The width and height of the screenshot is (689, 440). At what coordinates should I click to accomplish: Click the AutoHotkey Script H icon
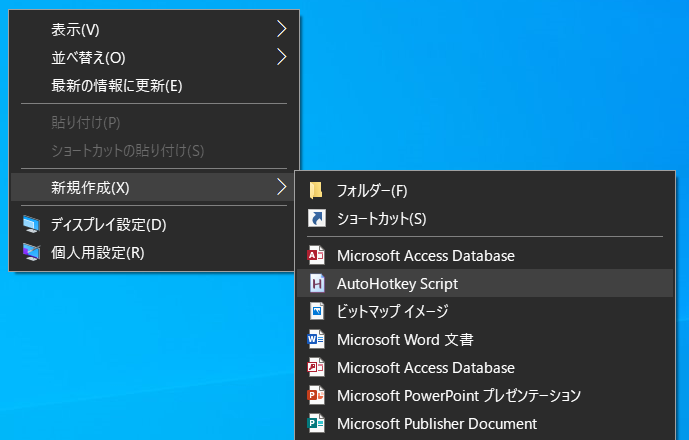317,284
